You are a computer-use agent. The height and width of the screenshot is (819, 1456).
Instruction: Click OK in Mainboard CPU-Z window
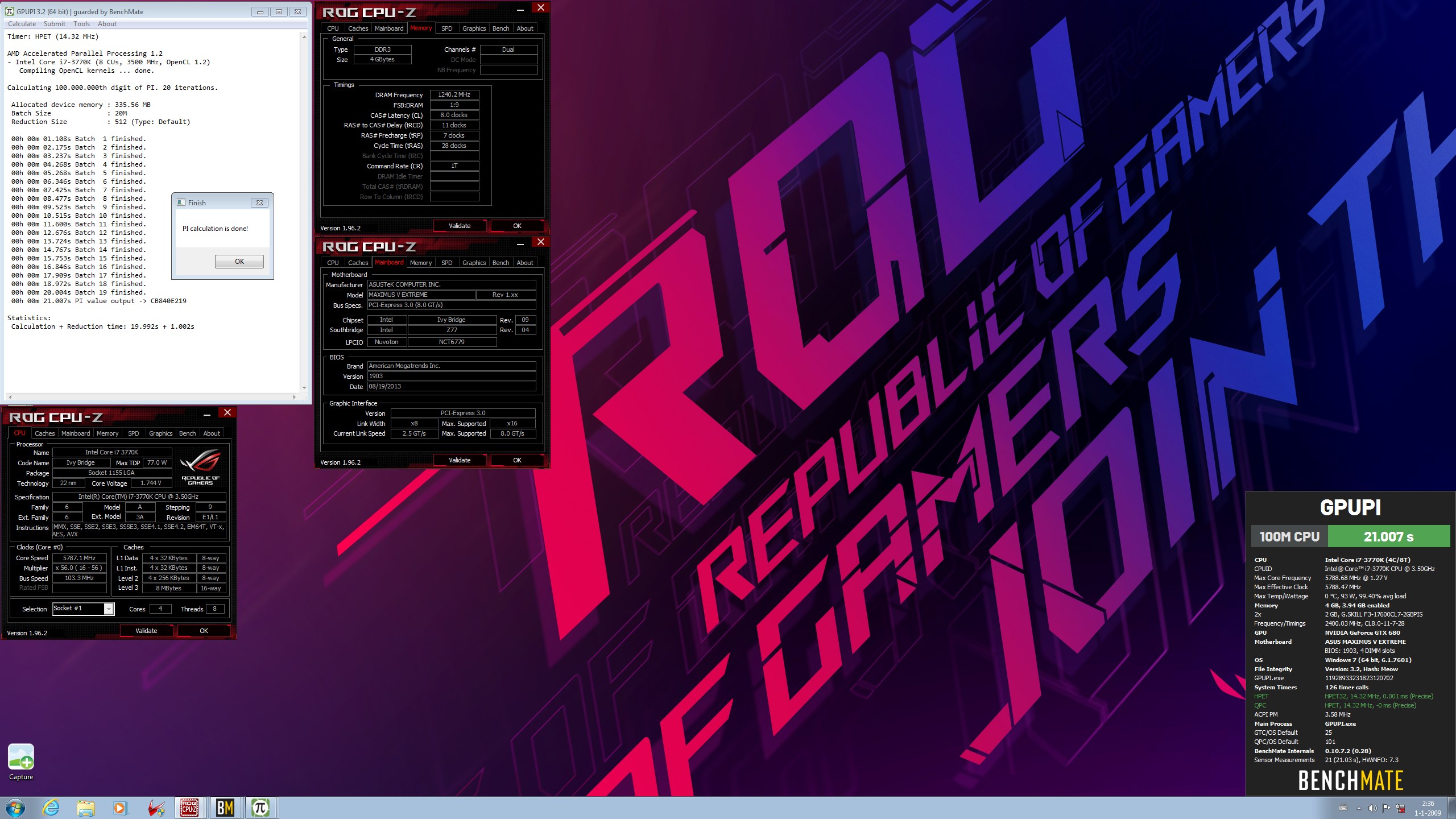point(517,460)
